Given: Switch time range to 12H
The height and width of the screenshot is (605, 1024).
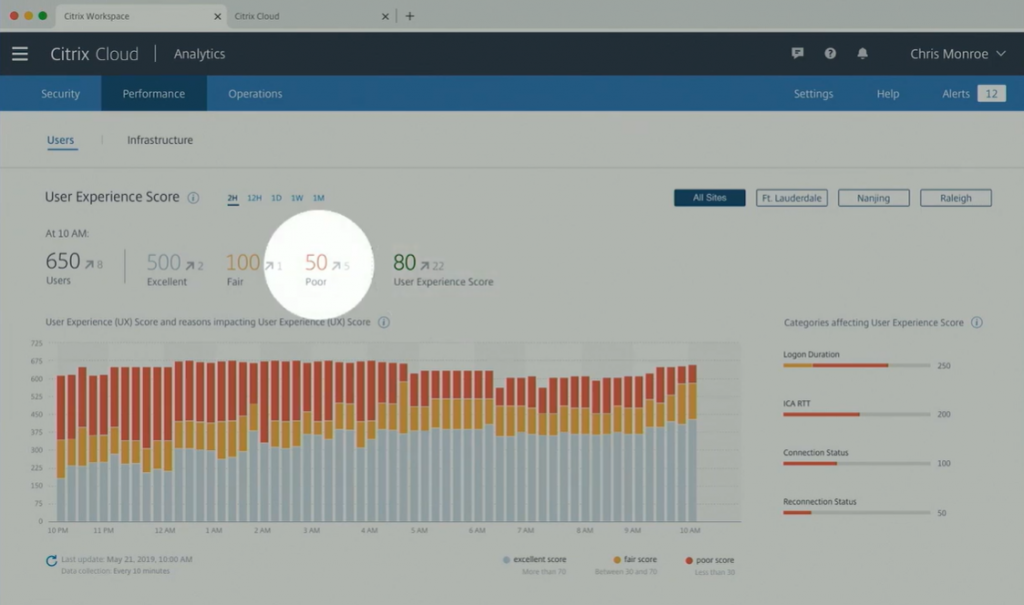Looking at the screenshot, I should pyautogui.click(x=254, y=198).
